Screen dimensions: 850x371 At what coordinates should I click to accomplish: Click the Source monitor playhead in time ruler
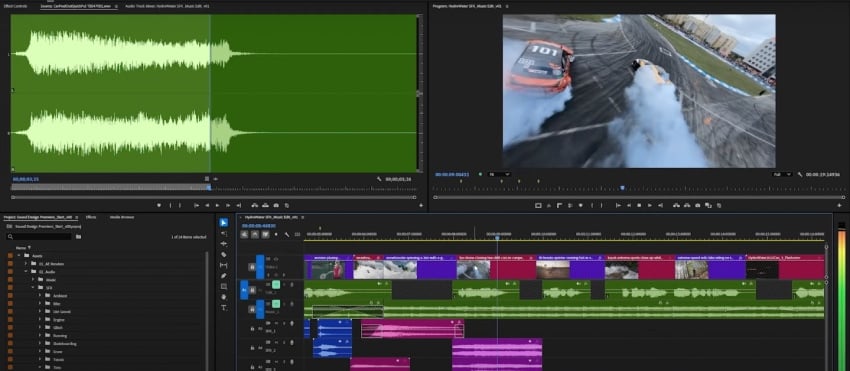click(x=209, y=188)
